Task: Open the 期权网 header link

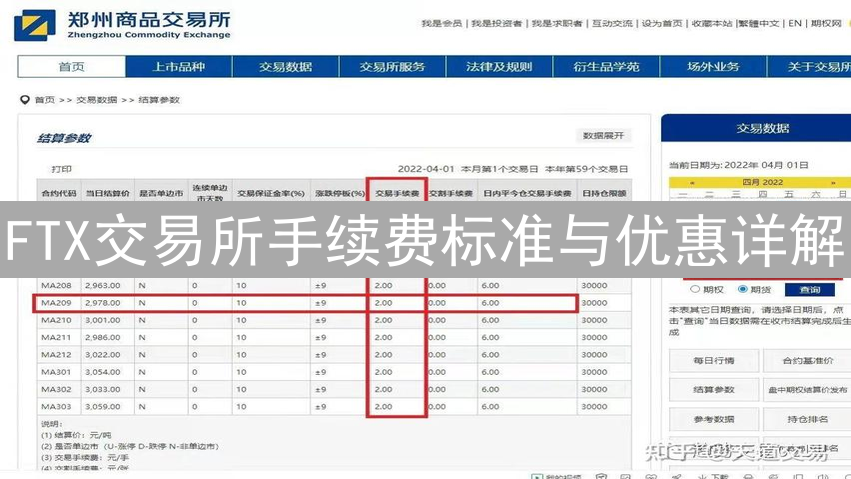Action: pyautogui.click(x=826, y=23)
